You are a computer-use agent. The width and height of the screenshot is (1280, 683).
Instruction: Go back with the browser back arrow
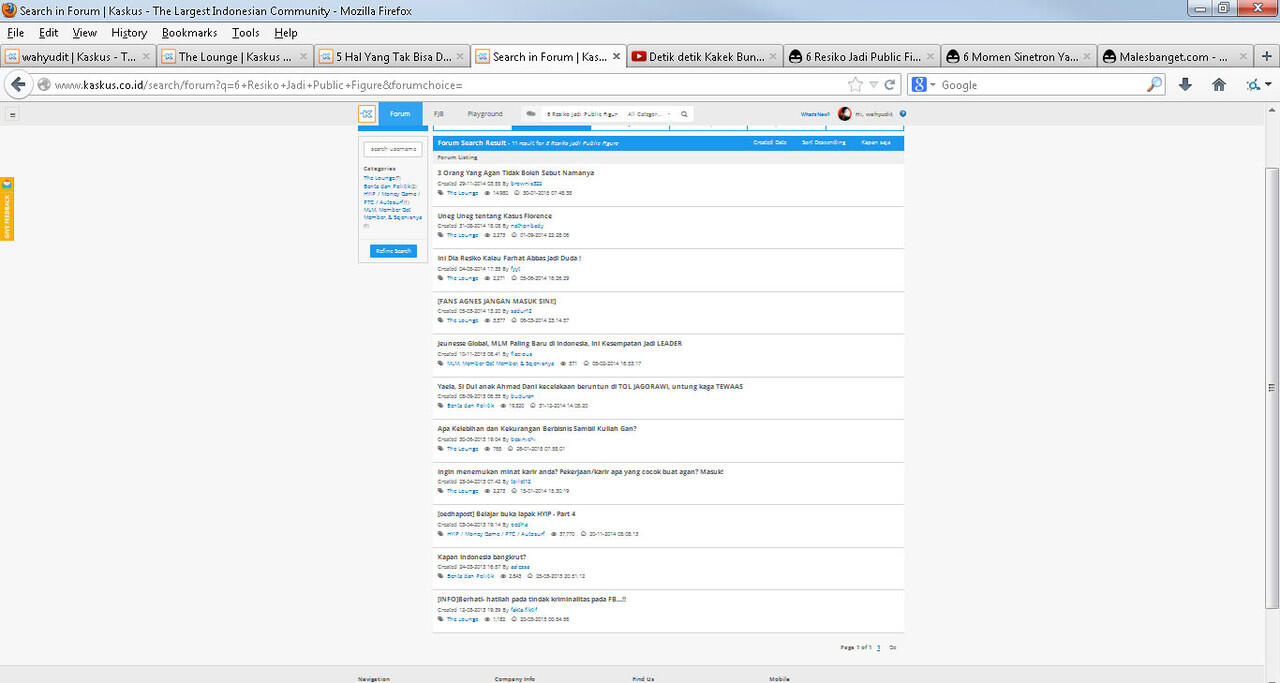[x=17, y=85]
